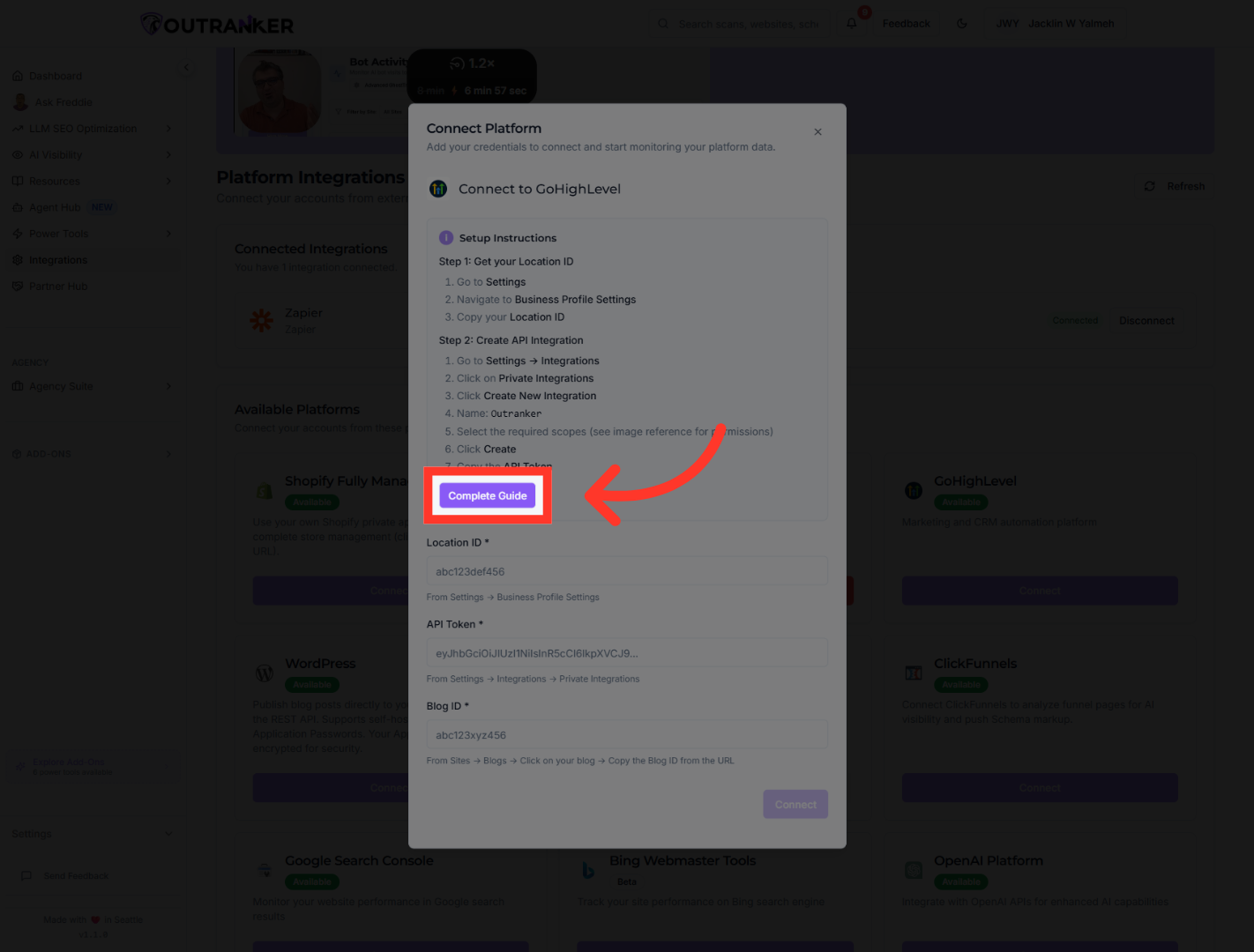Click the GoHighLevel logo icon in dialog
The image size is (1254, 952).
(438, 189)
